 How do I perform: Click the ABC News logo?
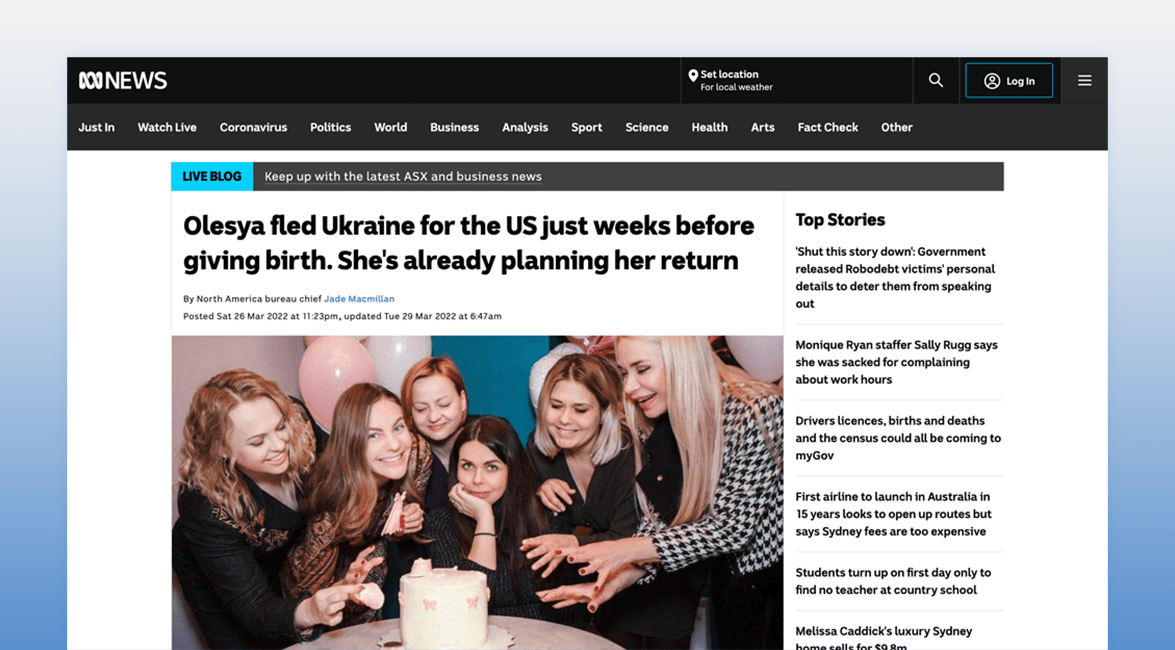point(123,80)
